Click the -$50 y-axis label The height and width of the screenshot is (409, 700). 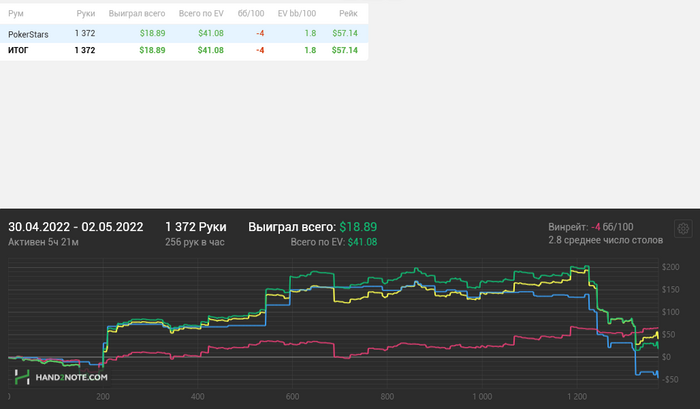(671, 380)
